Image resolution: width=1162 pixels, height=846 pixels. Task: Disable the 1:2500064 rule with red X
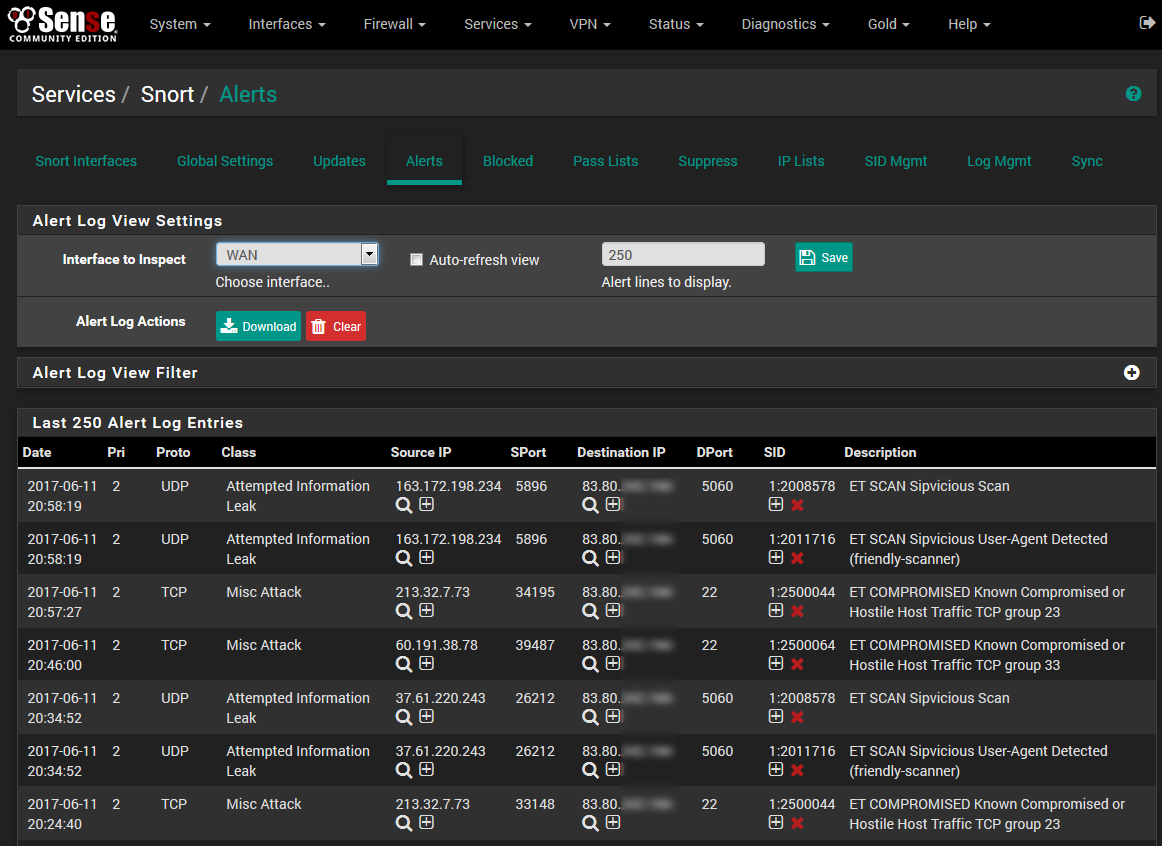coord(797,664)
